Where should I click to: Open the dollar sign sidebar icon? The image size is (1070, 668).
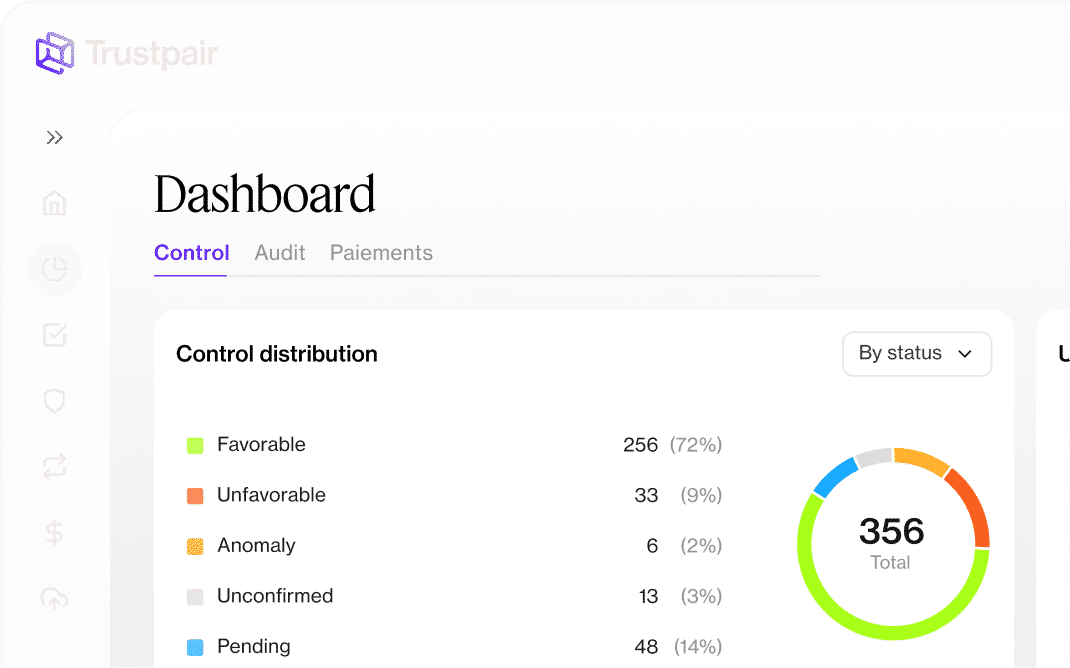(55, 532)
